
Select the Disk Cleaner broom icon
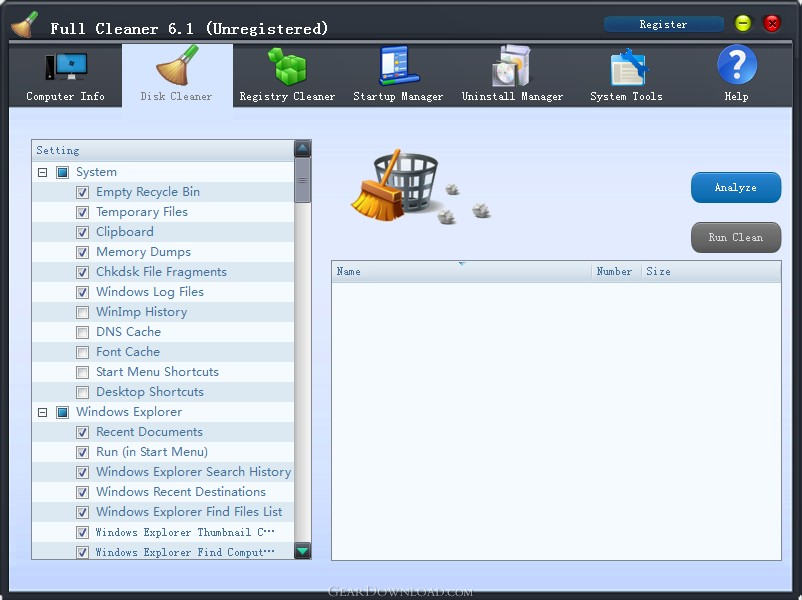177,65
